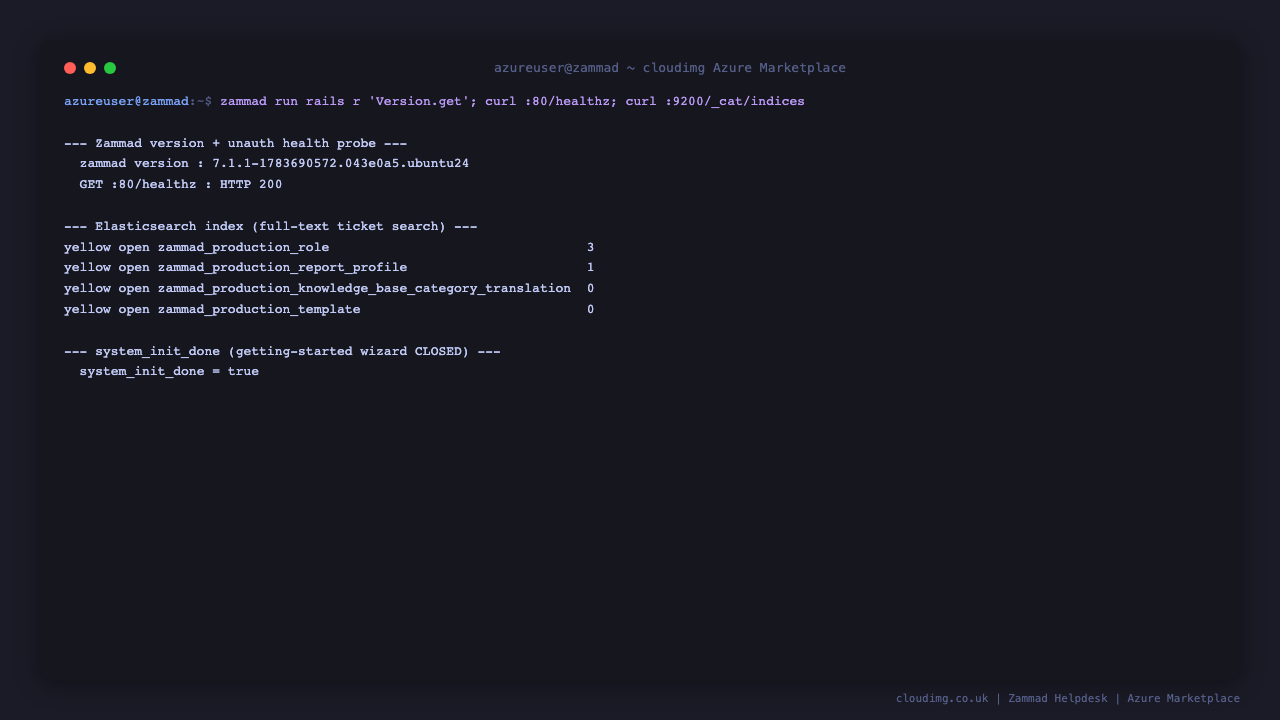
Task: Click the 'GET :80/healthz : HTTP 200' line
Action: [181, 184]
